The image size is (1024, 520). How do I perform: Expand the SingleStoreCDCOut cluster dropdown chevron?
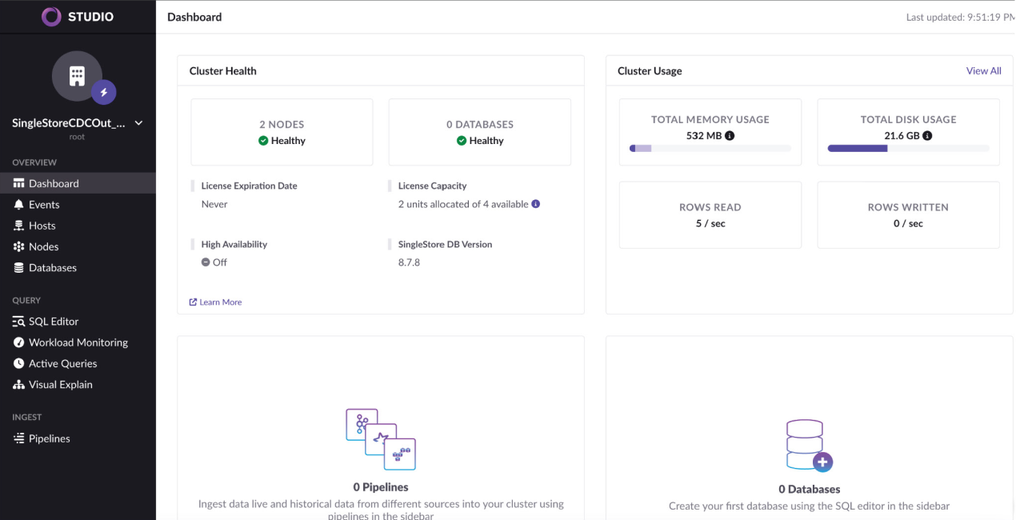coord(138,123)
